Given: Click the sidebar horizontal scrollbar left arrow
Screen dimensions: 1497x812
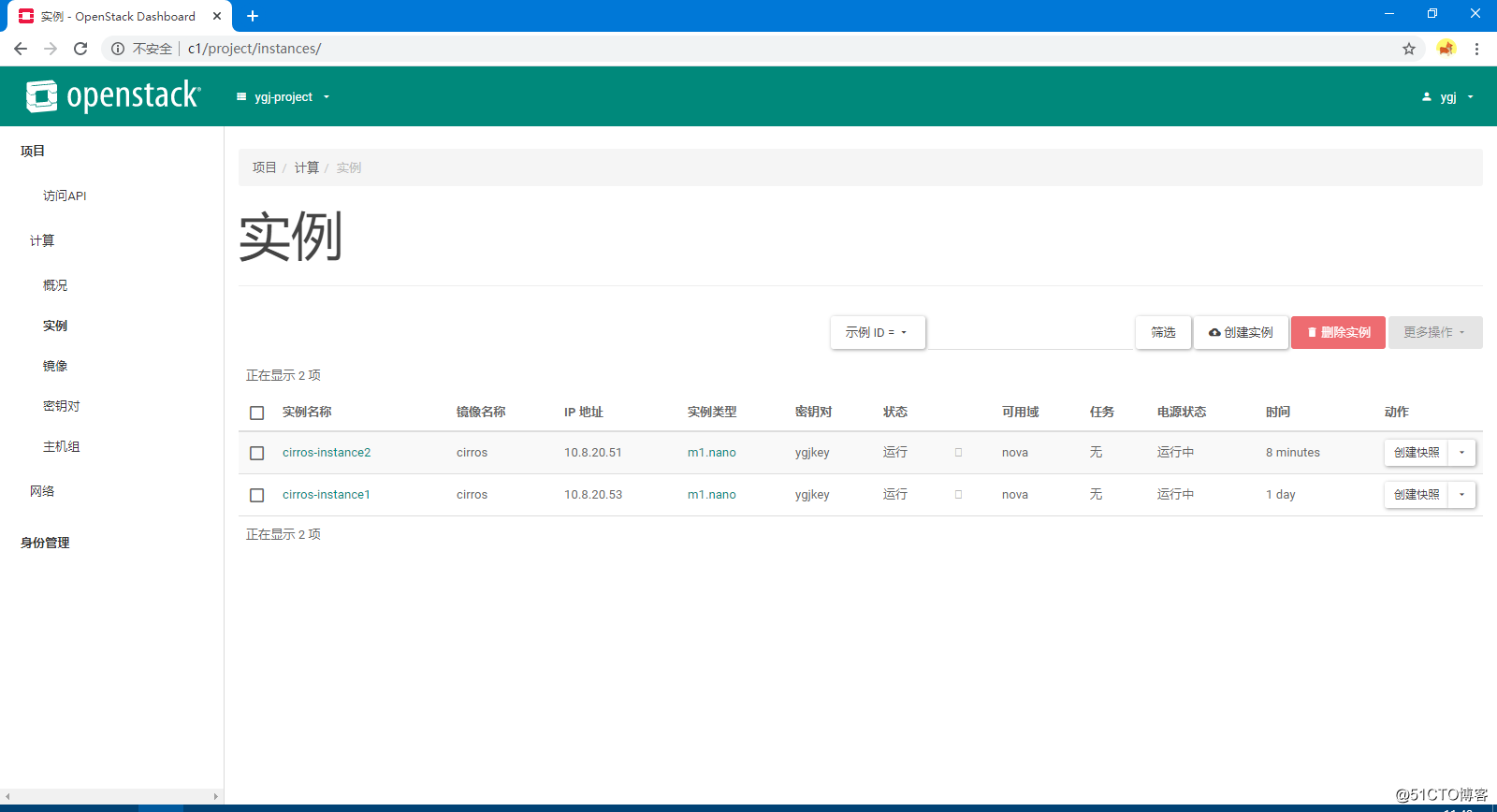Looking at the screenshot, I should tap(7, 797).
